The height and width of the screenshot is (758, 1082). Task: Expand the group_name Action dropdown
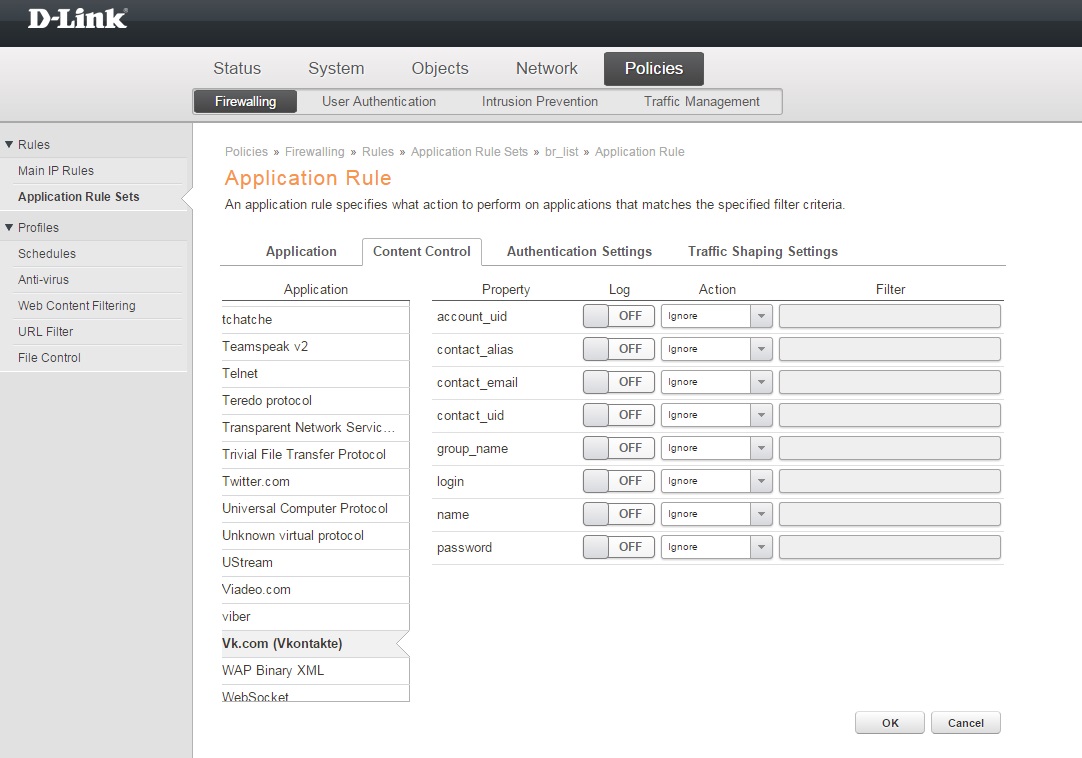tap(716, 448)
